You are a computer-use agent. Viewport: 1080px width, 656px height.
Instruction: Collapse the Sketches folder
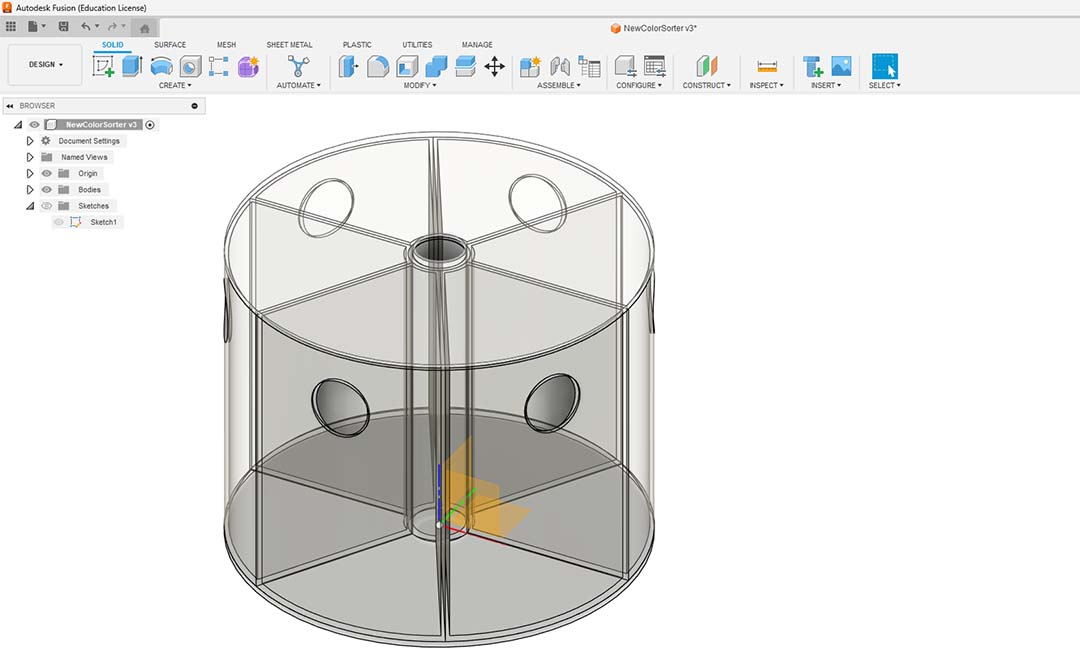coord(30,206)
